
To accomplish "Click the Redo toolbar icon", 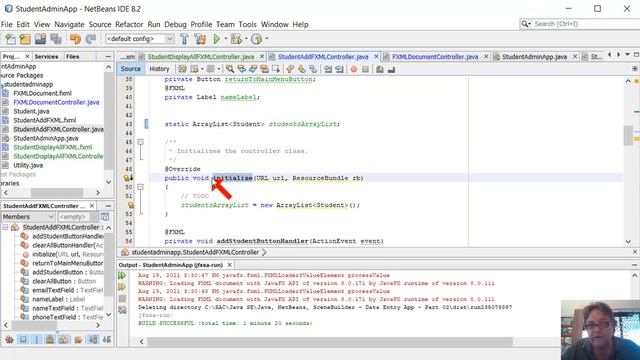I will pyautogui.click(x=90, y=39).
